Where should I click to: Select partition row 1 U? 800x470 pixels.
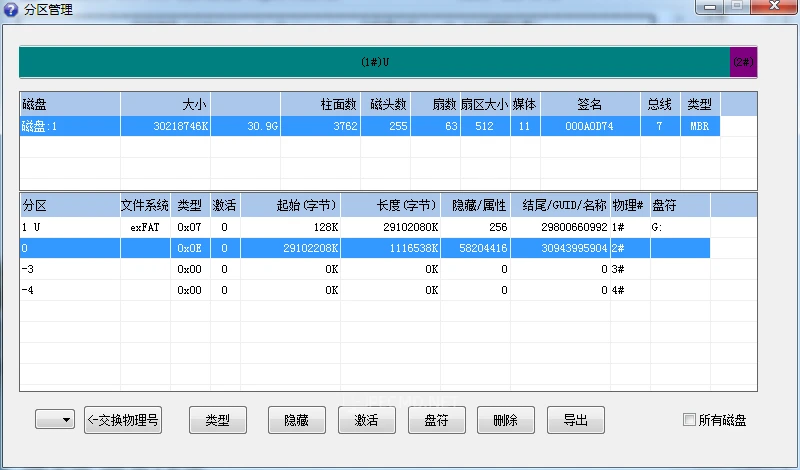point(365,227)
